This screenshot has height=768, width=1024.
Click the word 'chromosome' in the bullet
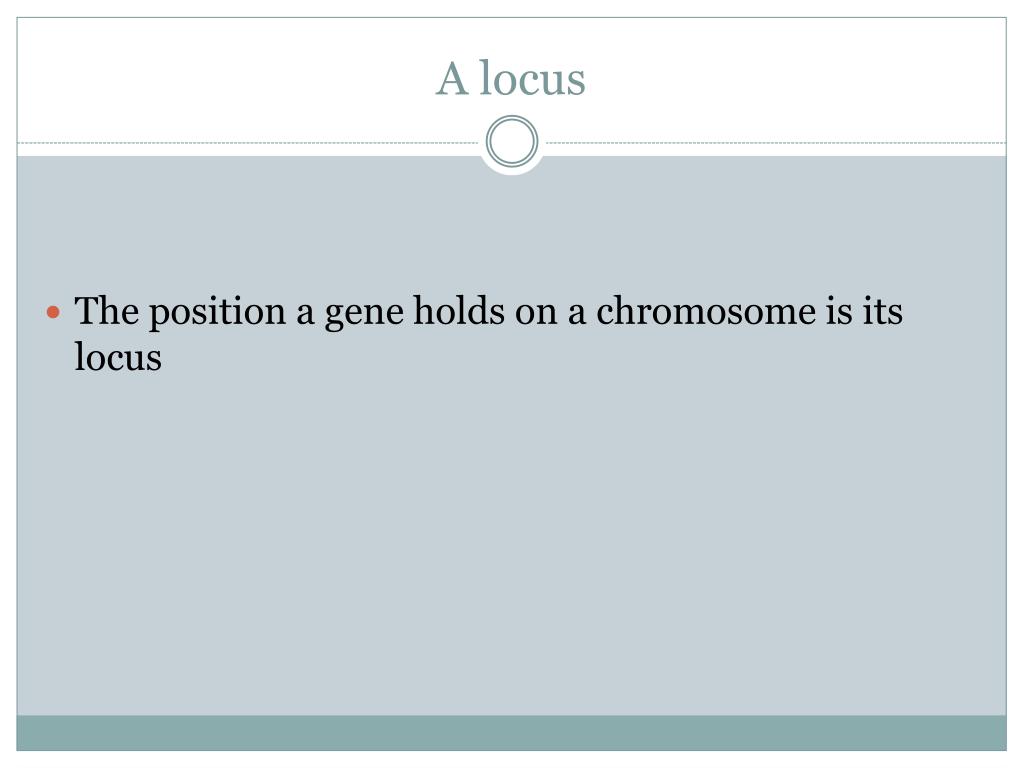point(706,310)
